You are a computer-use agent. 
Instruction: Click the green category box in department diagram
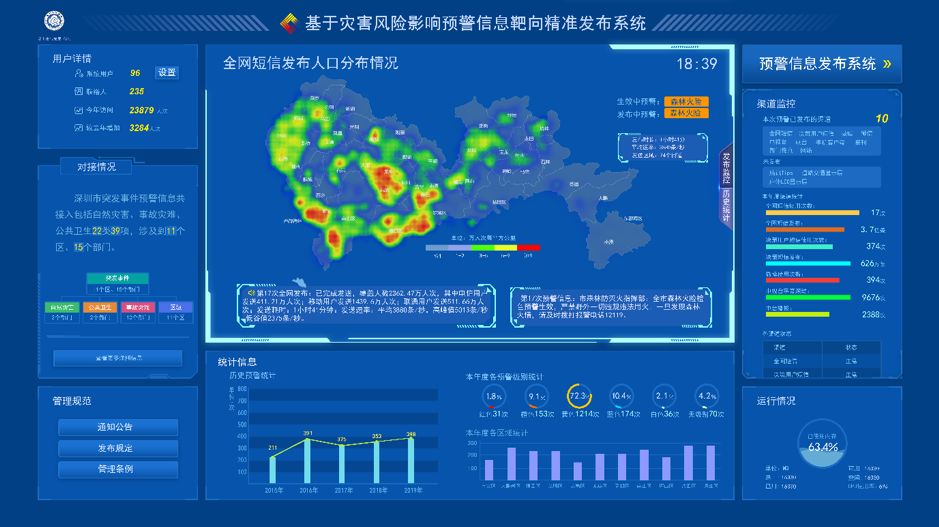[x=62, y=307]
